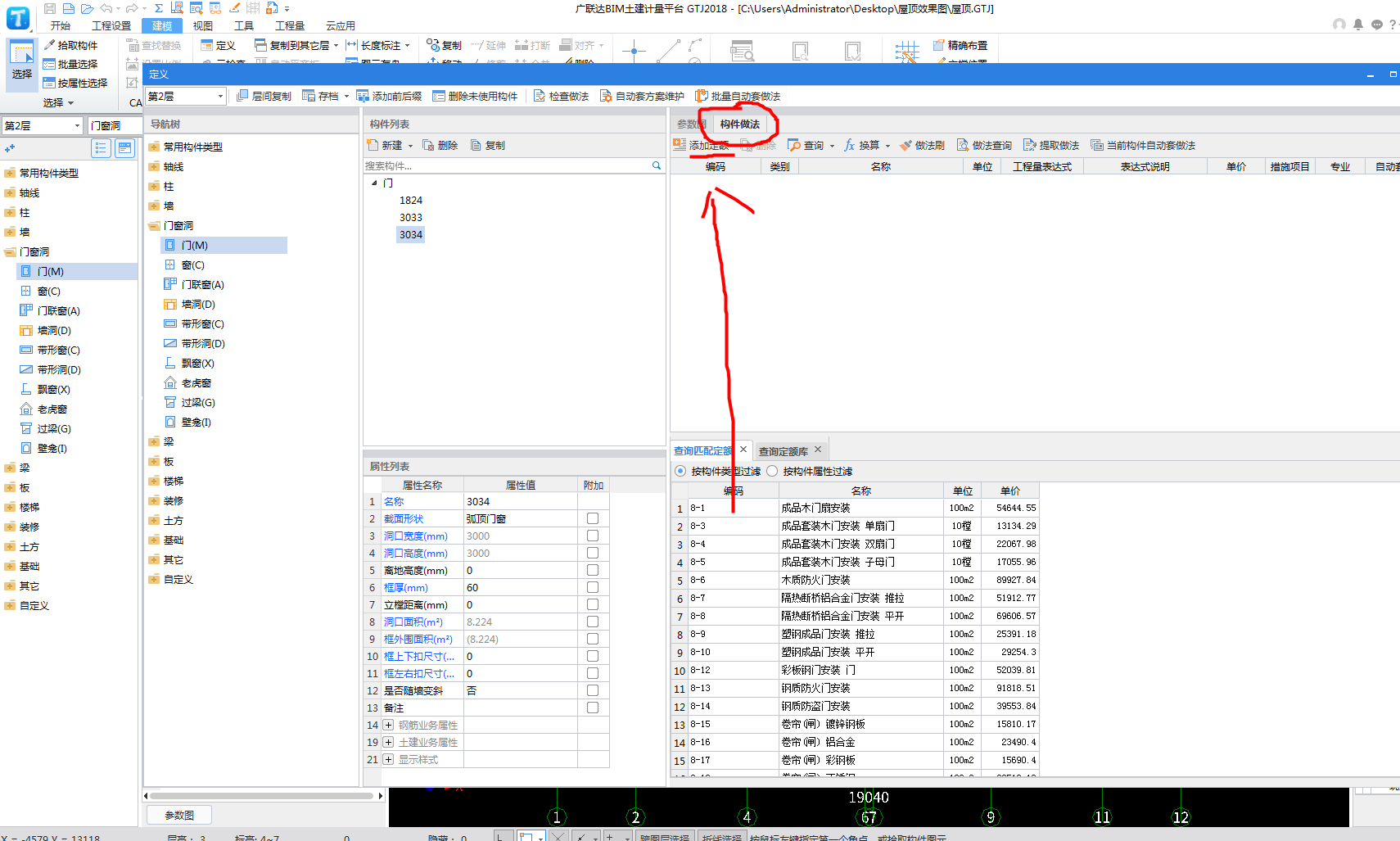
Task: Select 飘窗(X) in the navigation tree
Action: pos(198,363)
